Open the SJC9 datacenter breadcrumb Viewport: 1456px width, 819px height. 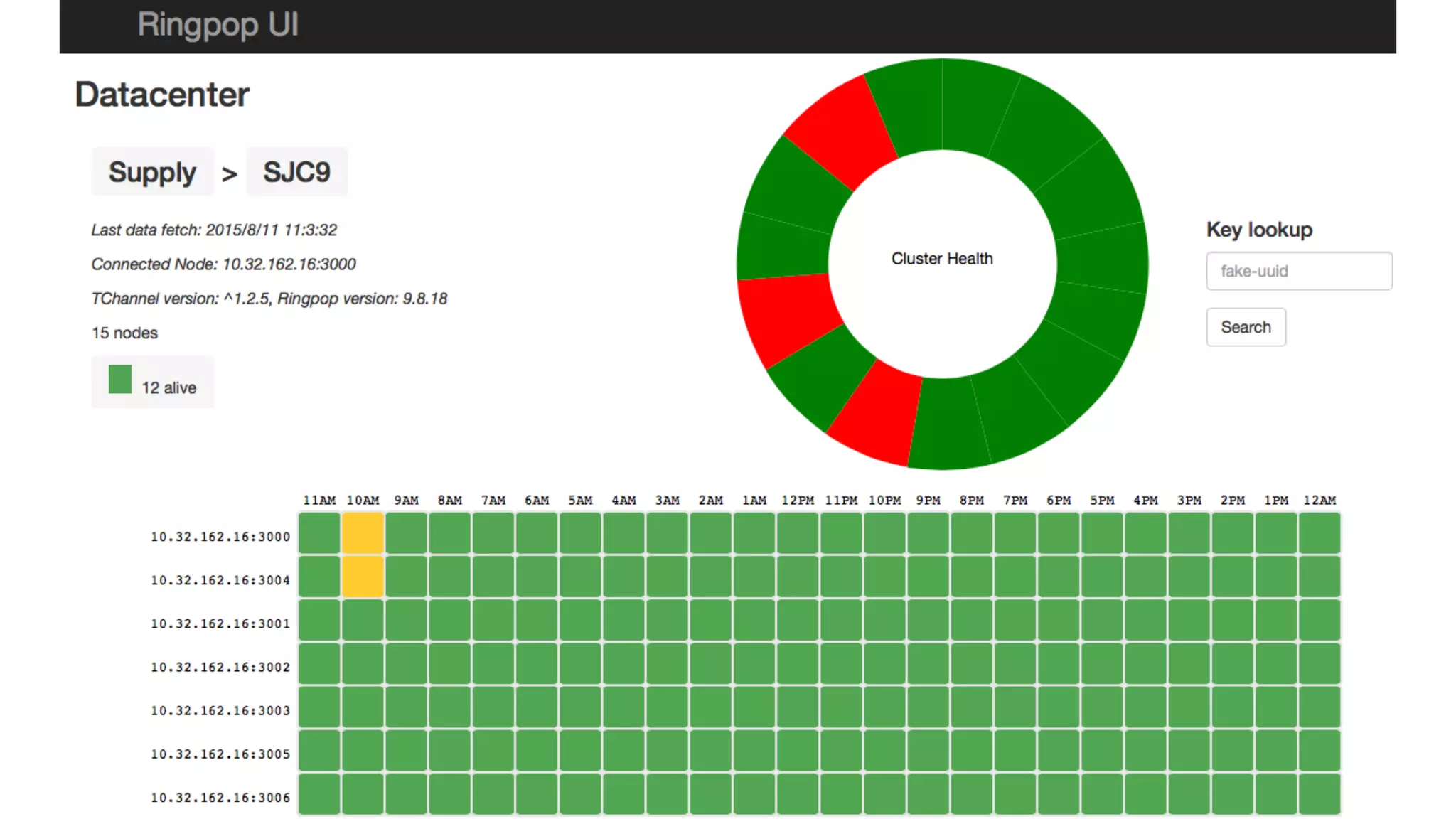coord(296,172)
